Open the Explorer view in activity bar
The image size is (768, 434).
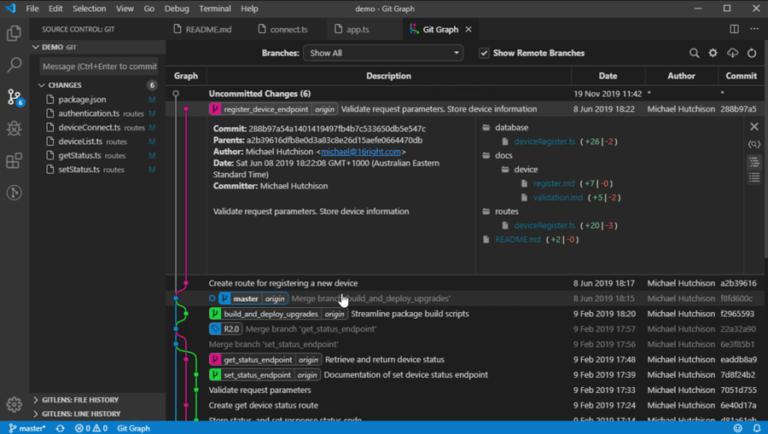tap(14, 33)
